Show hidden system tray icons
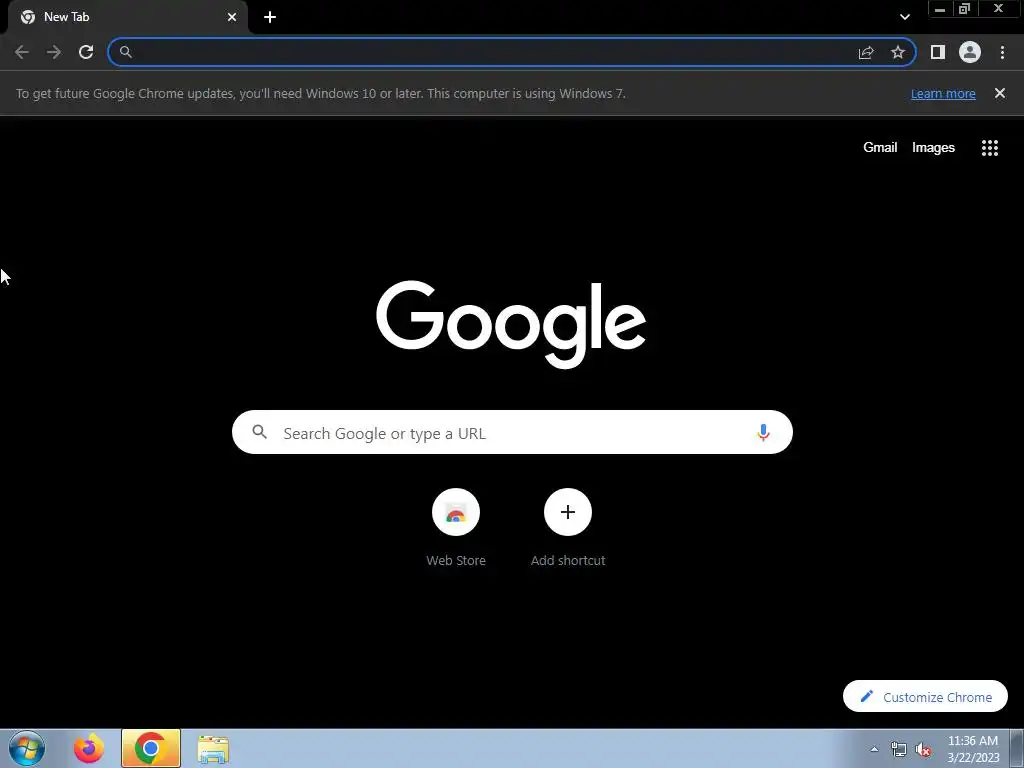The height and width of the screenshot is (768, 1024). pos(874,749)
